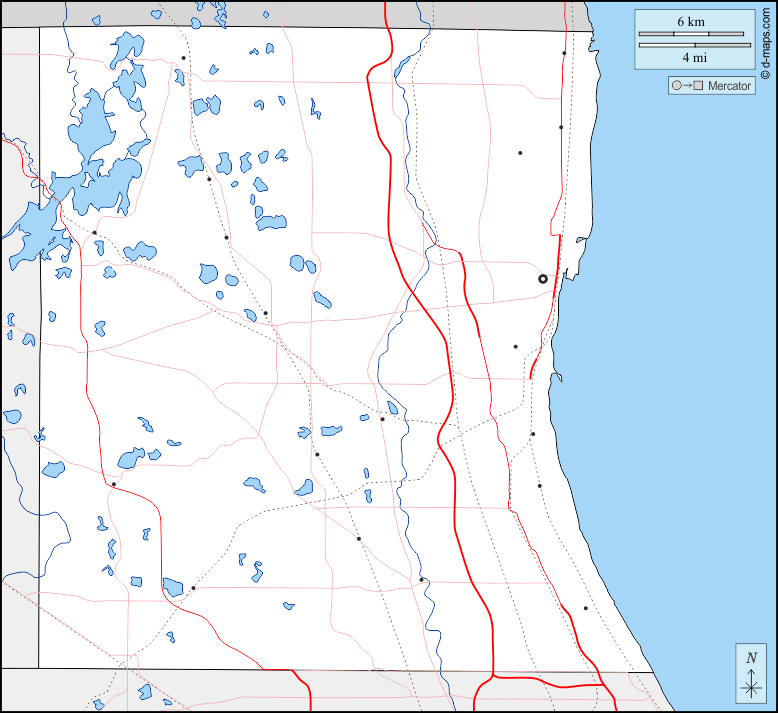
Task: Open the d-maps.com copyright link
Action: tap(765, 45)
